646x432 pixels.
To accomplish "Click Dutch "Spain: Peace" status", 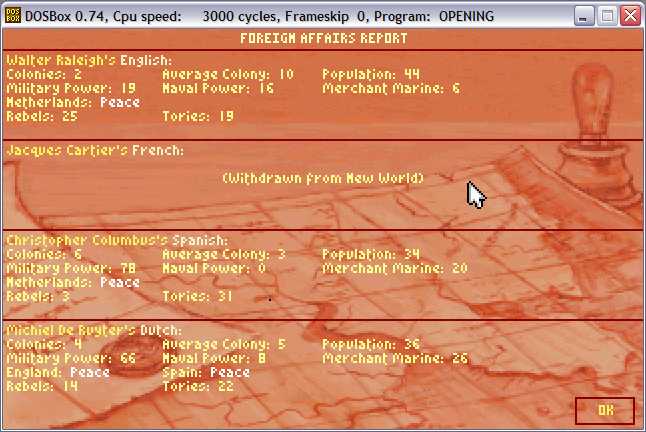I will point(206,372).
